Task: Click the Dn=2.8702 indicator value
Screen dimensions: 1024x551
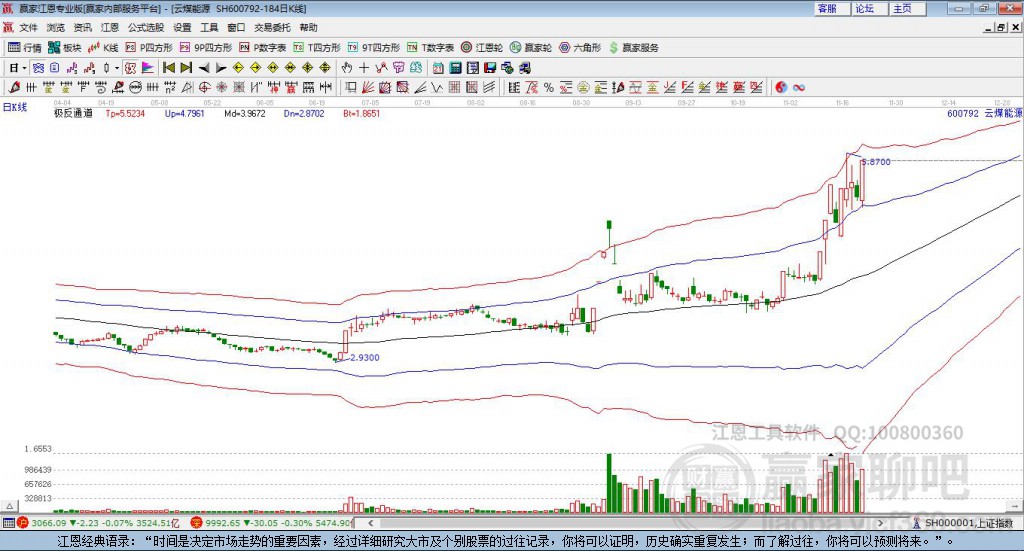Action: pyautogui.click(x=304, y=113)
